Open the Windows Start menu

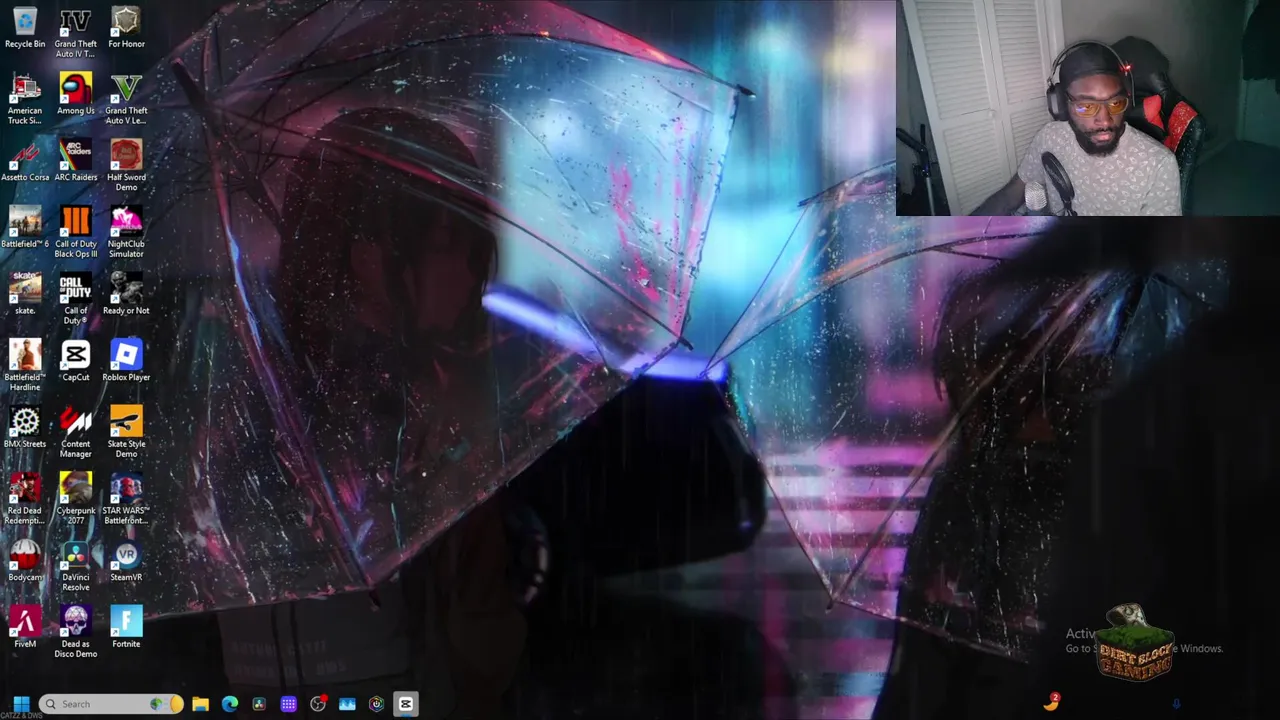[20, 704]
